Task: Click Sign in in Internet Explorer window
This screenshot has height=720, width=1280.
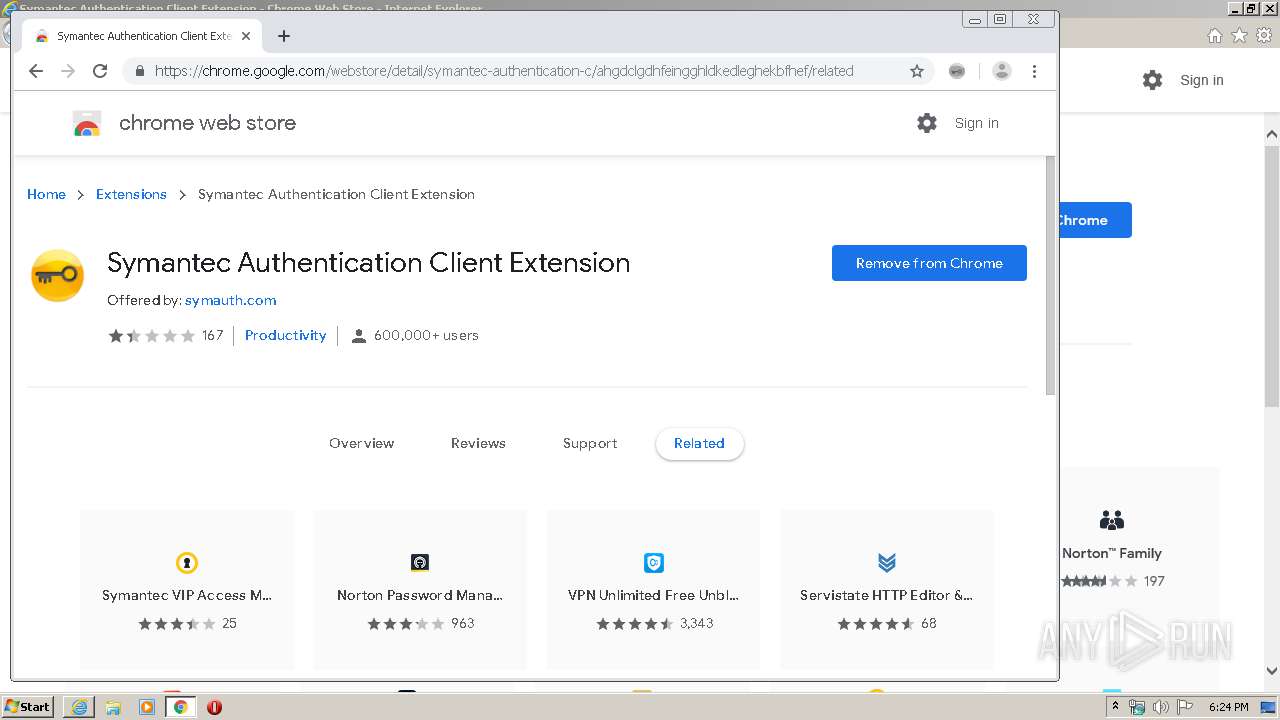Action: click(1201, 80)
